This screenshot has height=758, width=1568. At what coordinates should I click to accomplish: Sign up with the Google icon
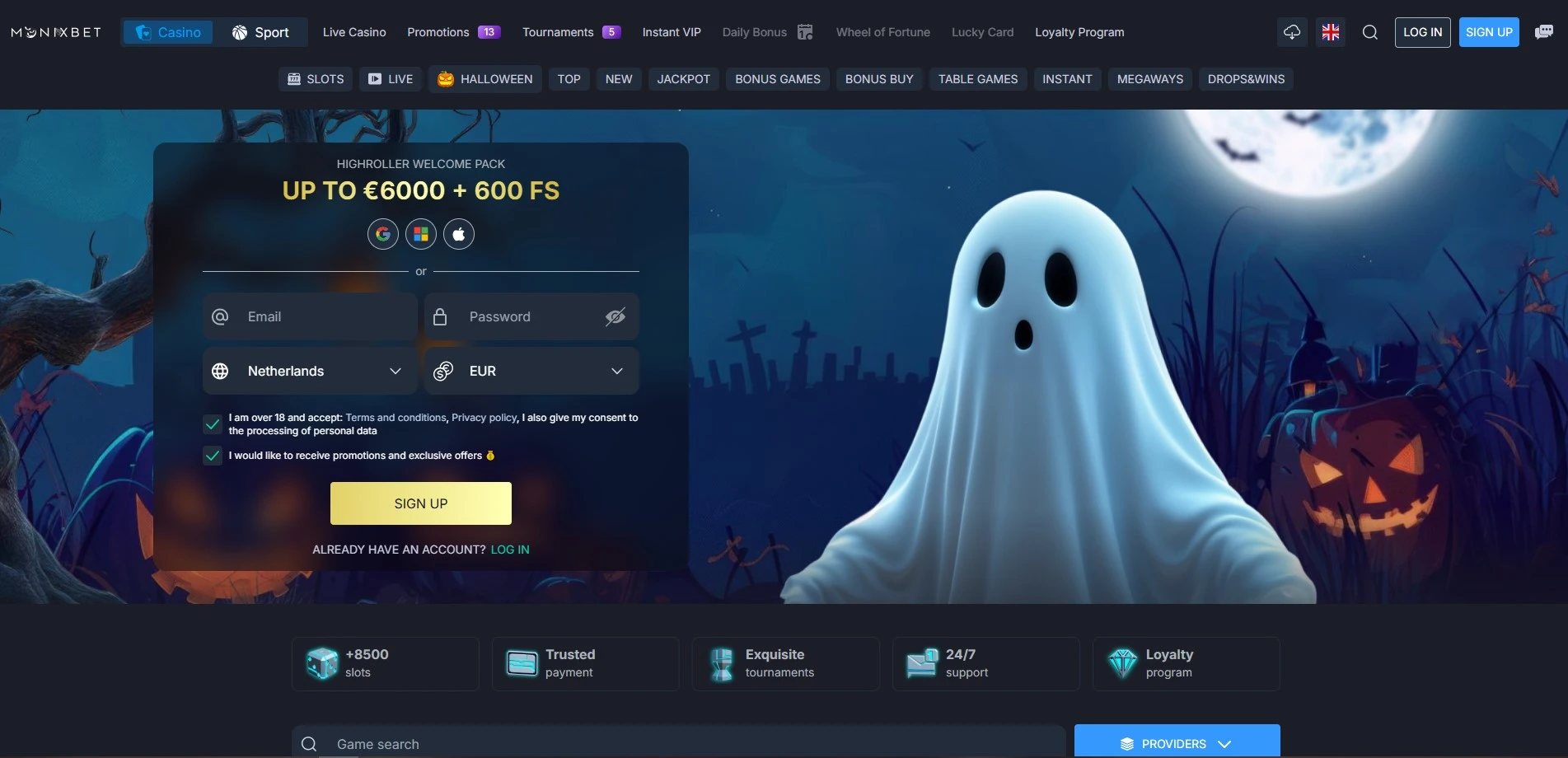[382, 233]
